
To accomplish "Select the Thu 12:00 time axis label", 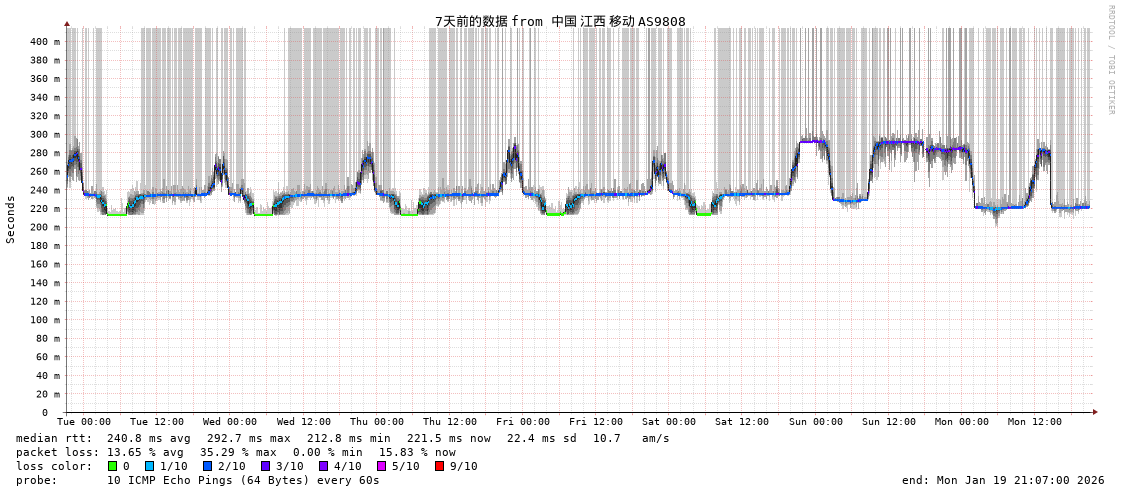I will [x=450, y=422].
